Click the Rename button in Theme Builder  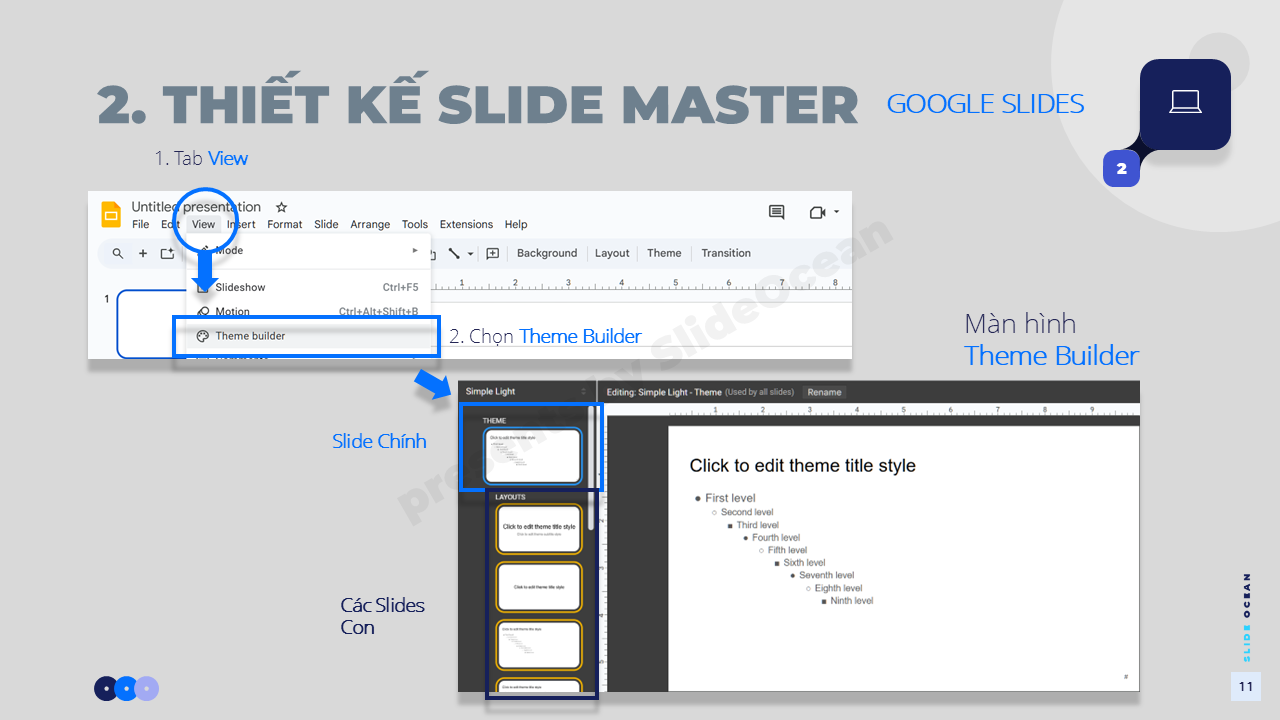[824, 392]
